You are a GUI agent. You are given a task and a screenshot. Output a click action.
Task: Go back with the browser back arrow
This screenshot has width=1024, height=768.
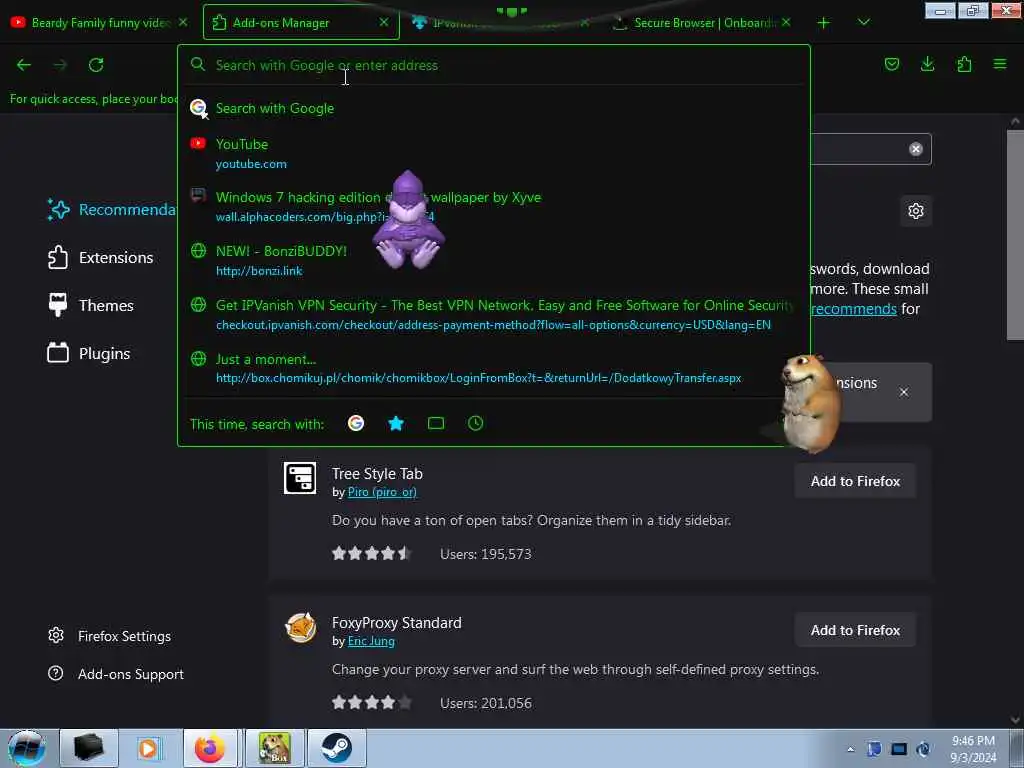coord(24,65)
